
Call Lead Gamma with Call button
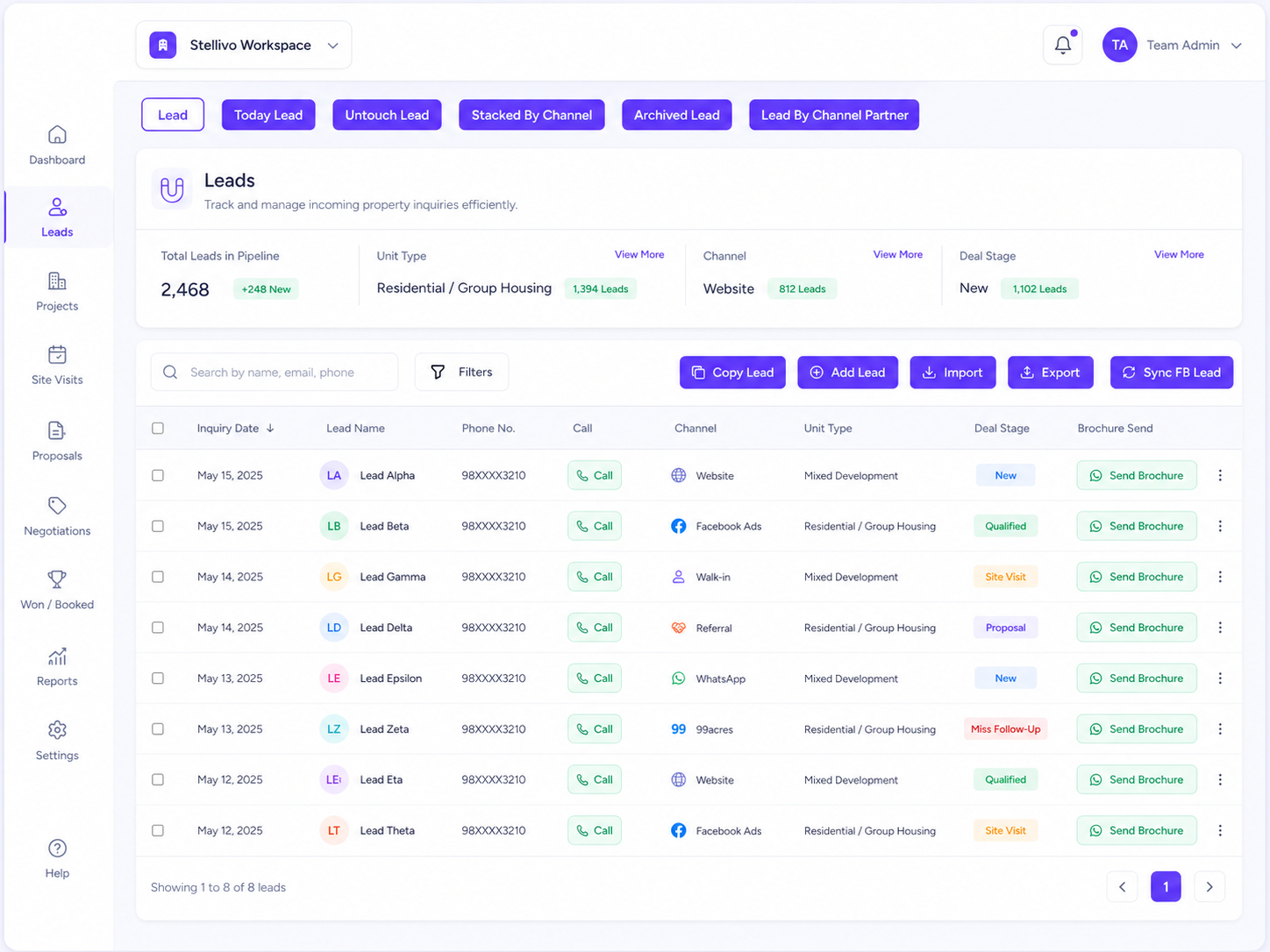point(595,577)
